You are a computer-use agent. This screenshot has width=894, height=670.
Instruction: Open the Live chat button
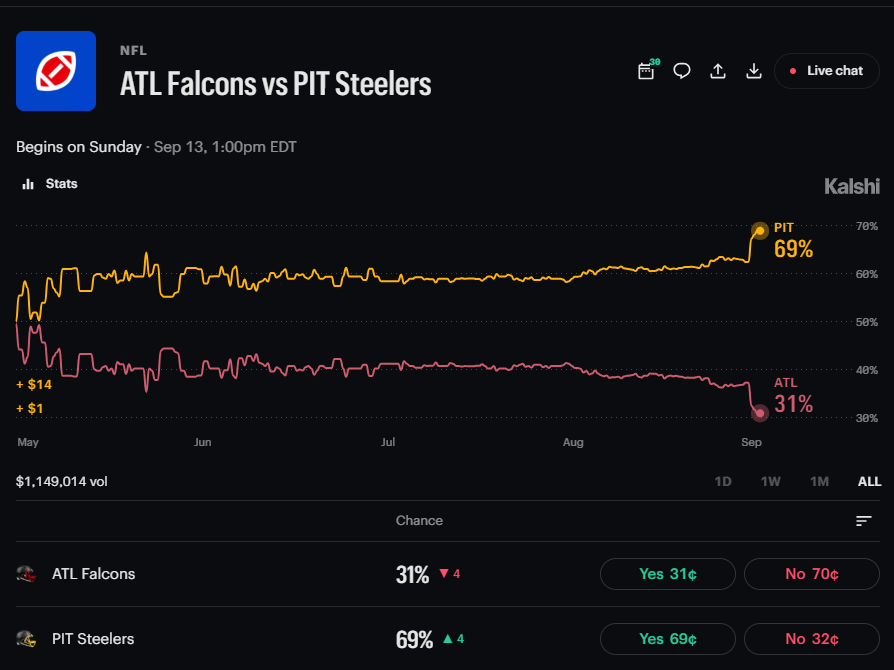pos(827,71)
